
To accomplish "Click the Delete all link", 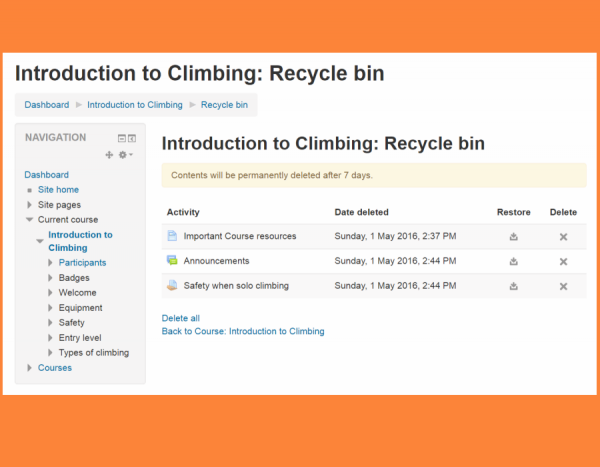I will (x=181, y=318).
